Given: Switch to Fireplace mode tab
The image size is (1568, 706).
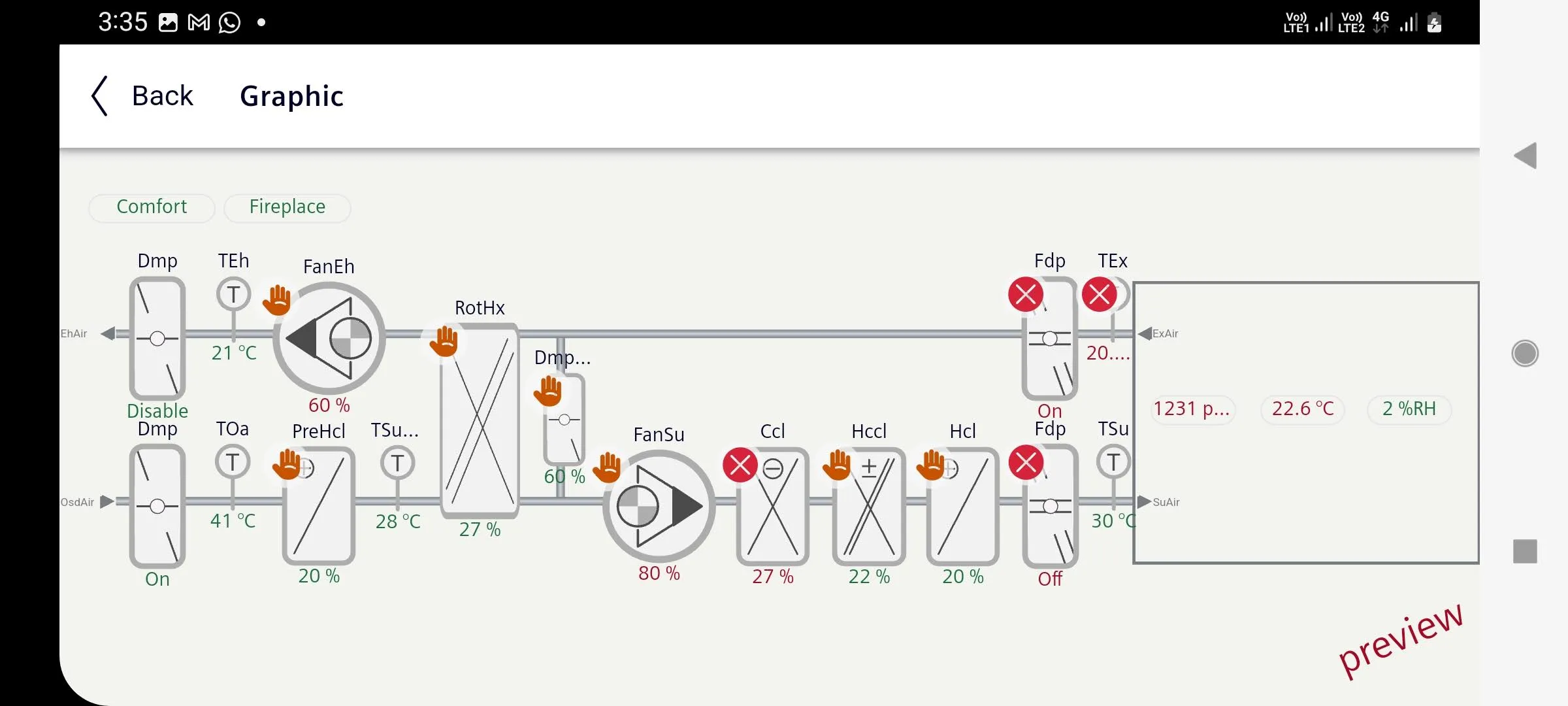Looking at the screenshot, I should coord(287,206).
